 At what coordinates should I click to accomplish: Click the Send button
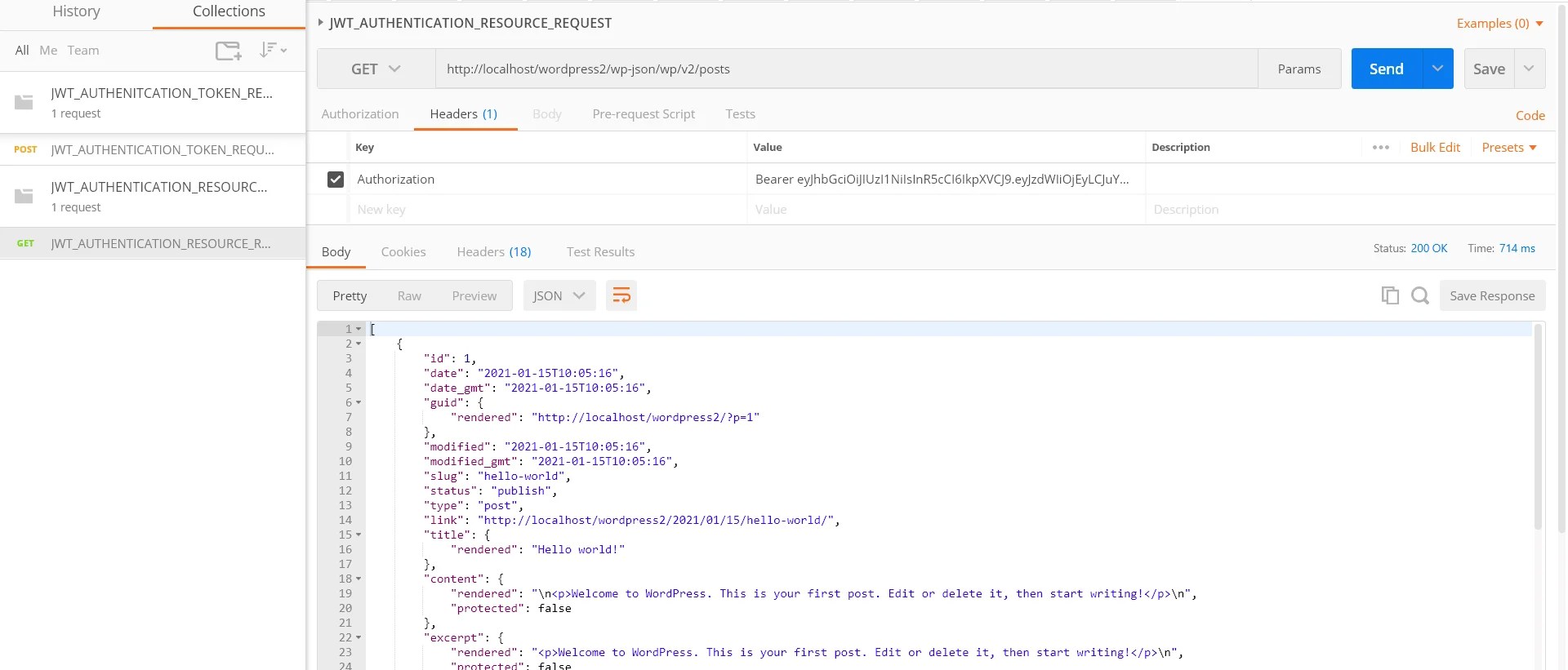pyautogui.click(x=1387, y=69)
